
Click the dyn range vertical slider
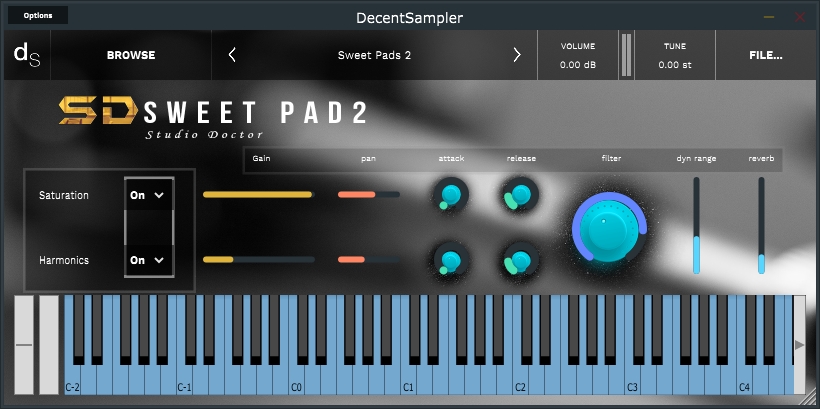coord(696,225)
